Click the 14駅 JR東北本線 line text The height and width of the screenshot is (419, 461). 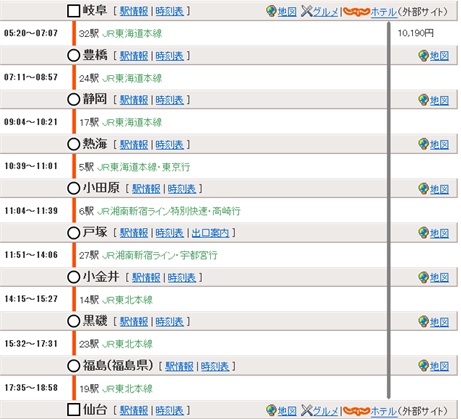click(x=116, y=300)
